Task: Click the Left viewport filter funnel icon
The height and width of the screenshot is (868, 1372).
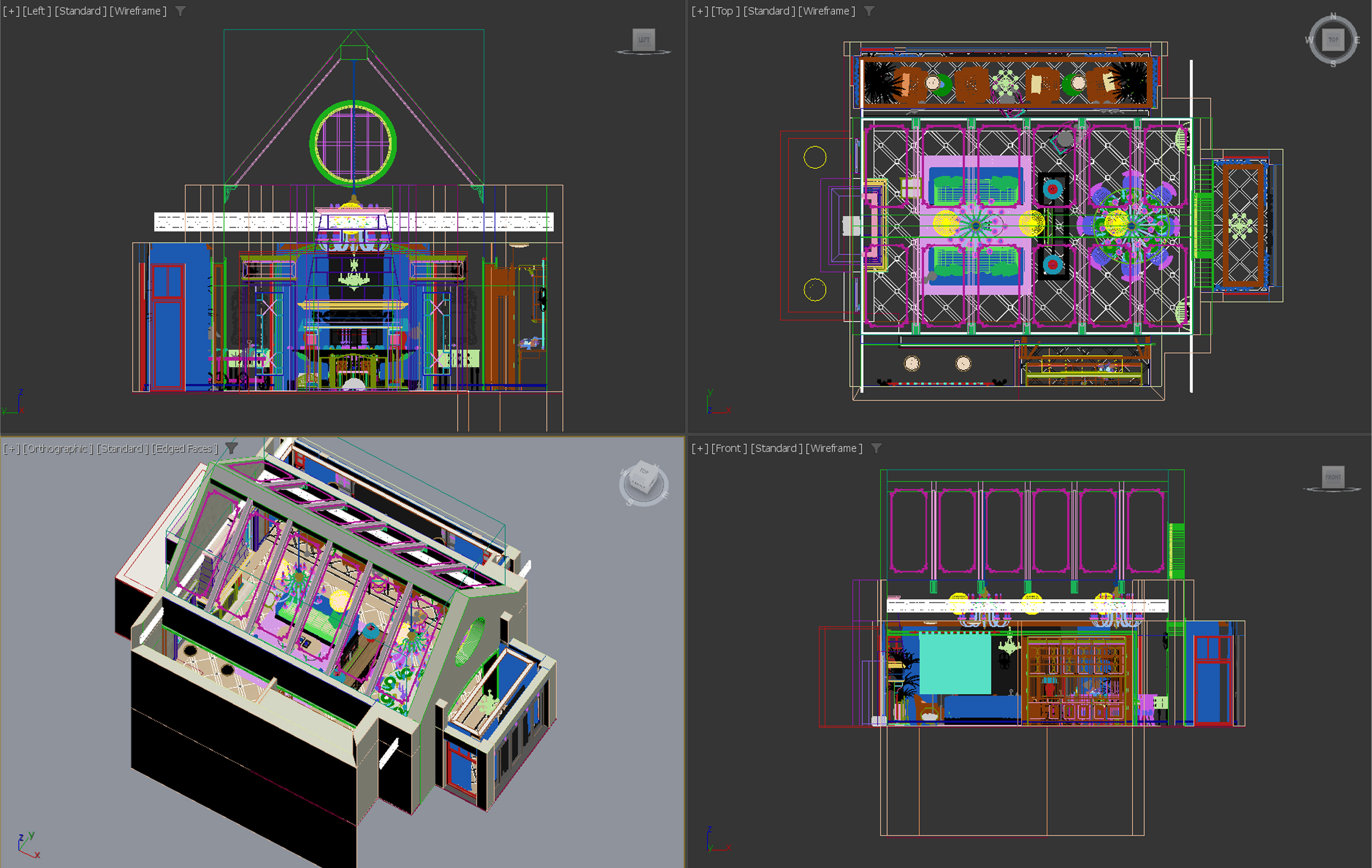Action: tap(181, 11)
